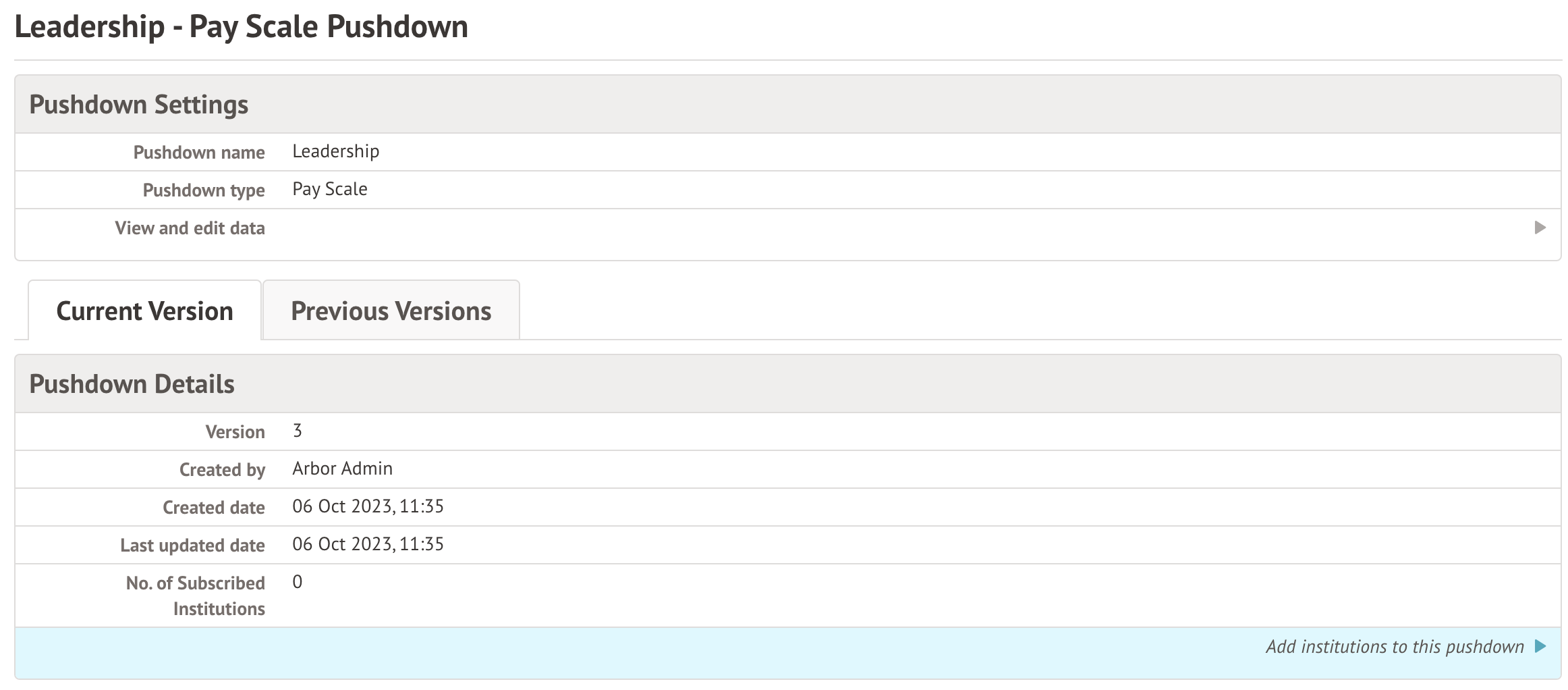Switch to the Previous Versions tab
The height and width of the screenshot is (690, 1568).
(x=391, y=311)
